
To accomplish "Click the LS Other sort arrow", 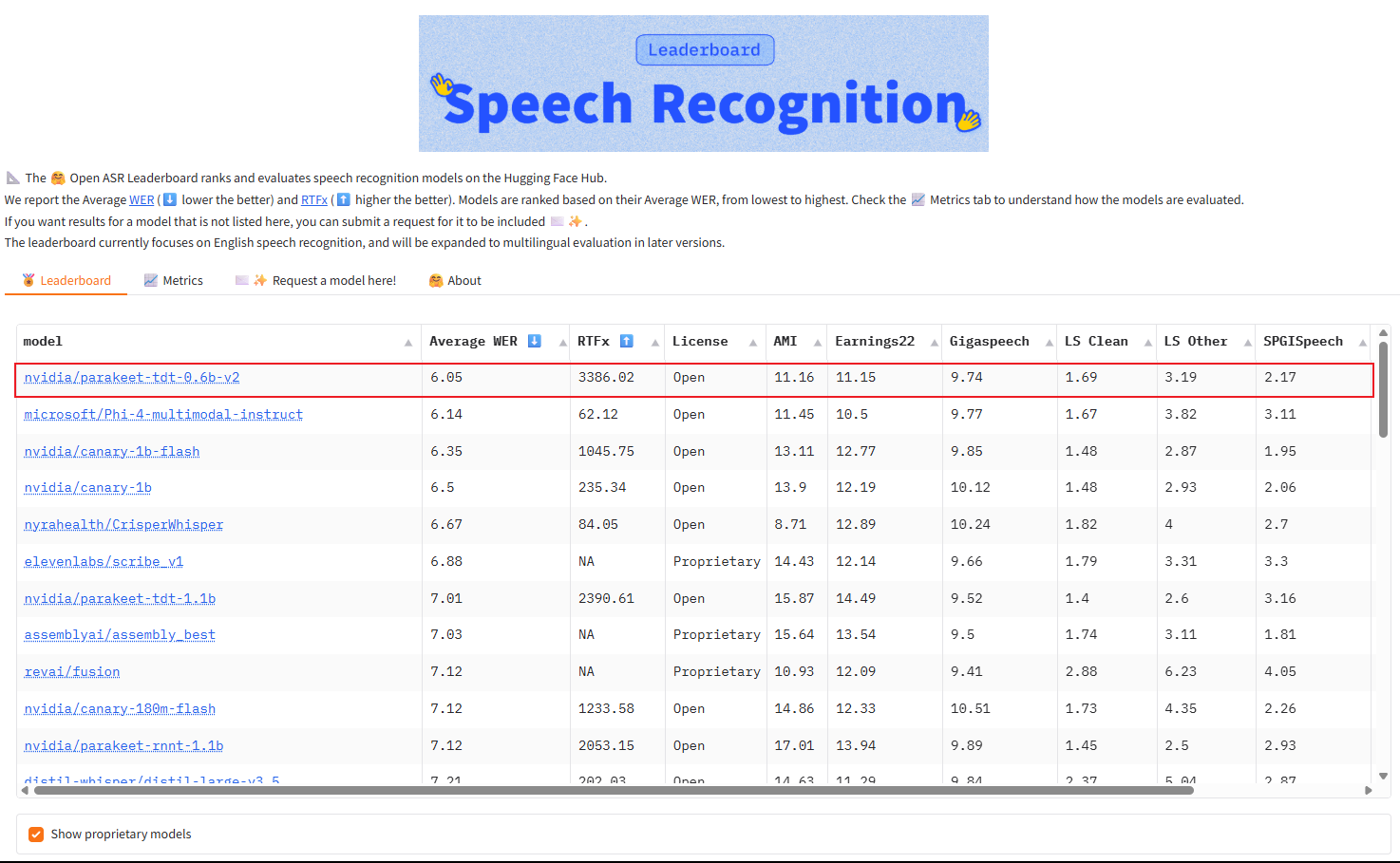I will tap(1247, 343).
